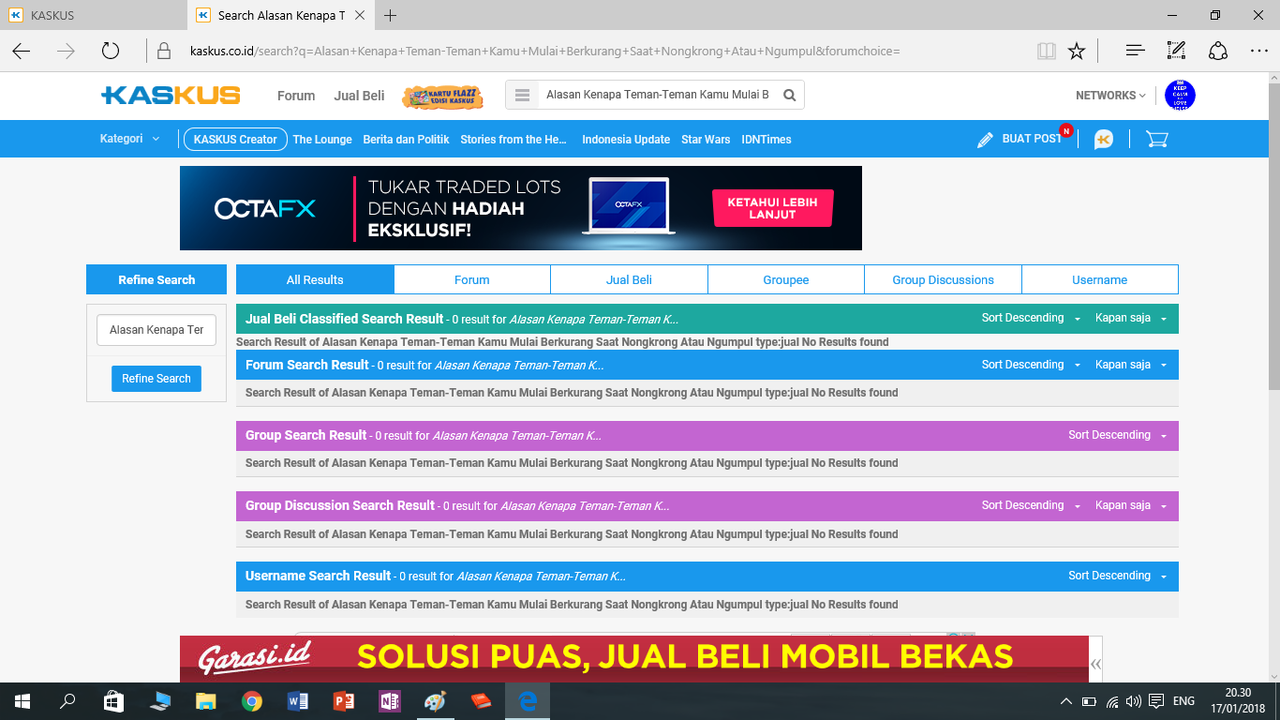Image resolution: width=1280 pixels, height=720 pixels.
Task: Click the Garasi.id mobil bekas banner
Action: [x=634, y=658]
